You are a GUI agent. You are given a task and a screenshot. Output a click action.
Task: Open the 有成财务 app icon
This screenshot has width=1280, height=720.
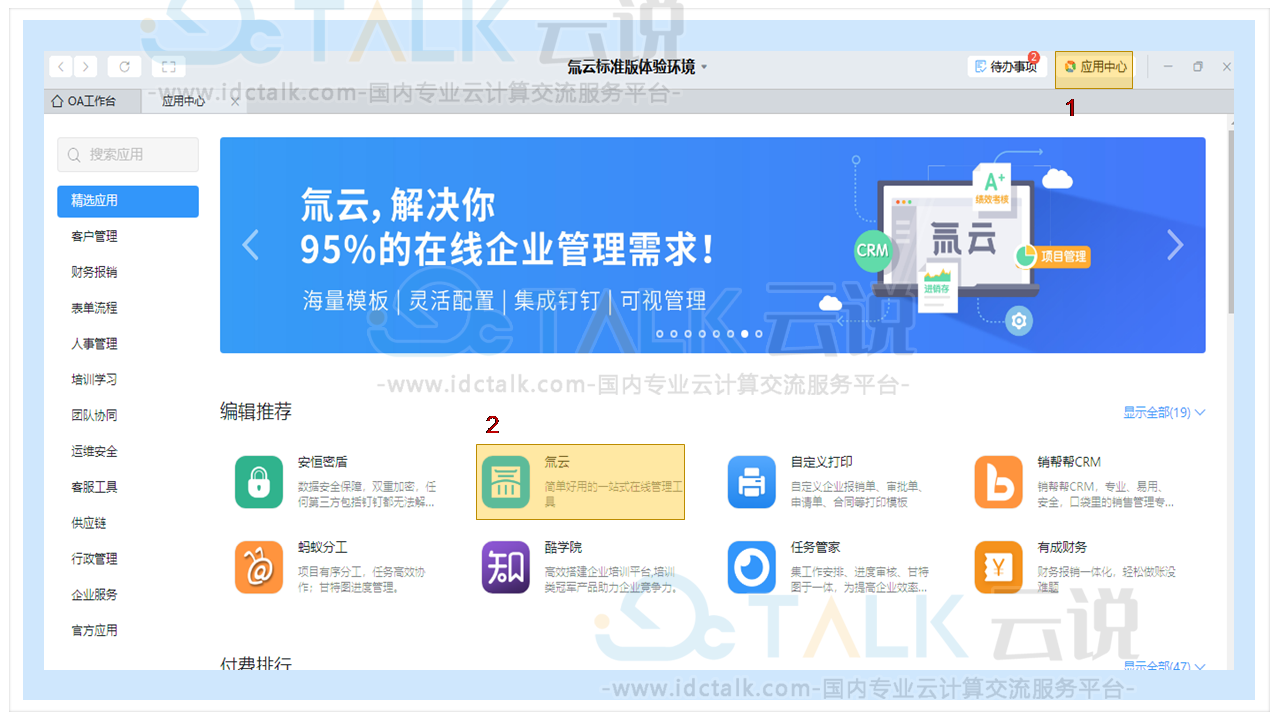[x=999, y=567]
